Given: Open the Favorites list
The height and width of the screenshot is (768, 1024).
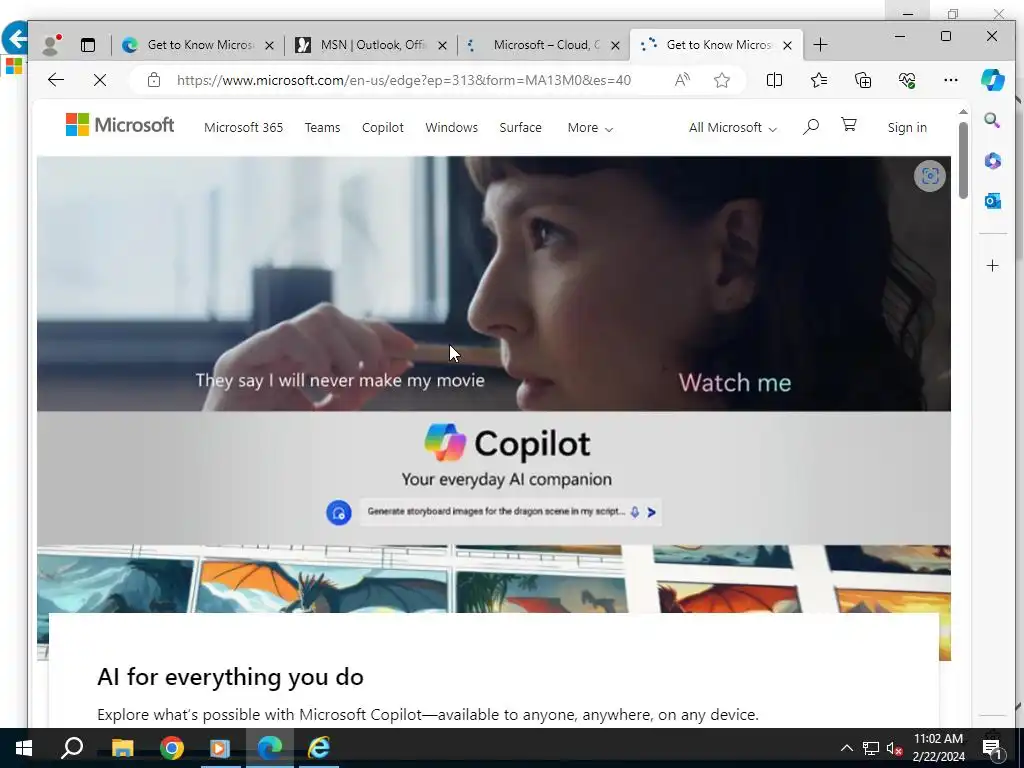Looking at the screenshot, I should (x=819, y=80).
